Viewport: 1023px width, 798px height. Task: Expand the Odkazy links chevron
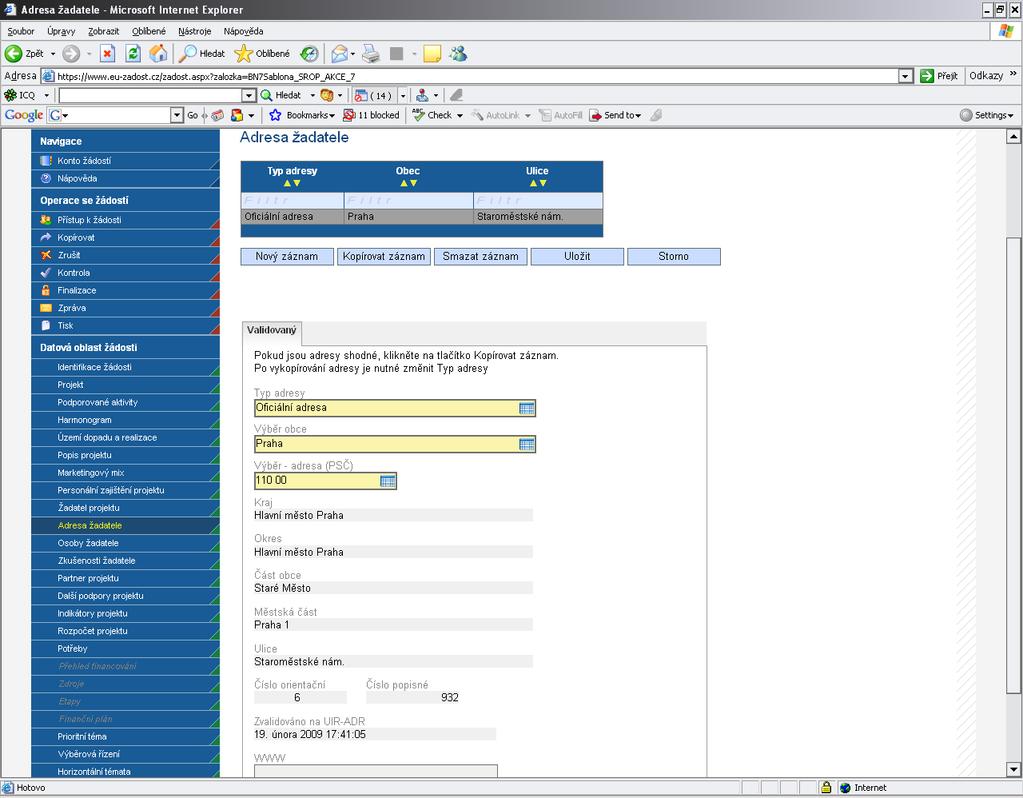(1013, 74)
